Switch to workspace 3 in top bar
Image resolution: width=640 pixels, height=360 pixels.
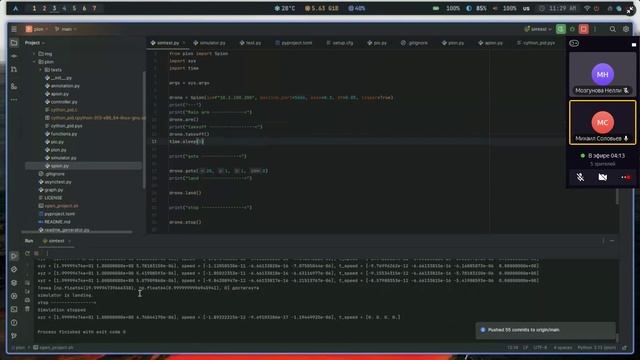click(x=54, y=8)
